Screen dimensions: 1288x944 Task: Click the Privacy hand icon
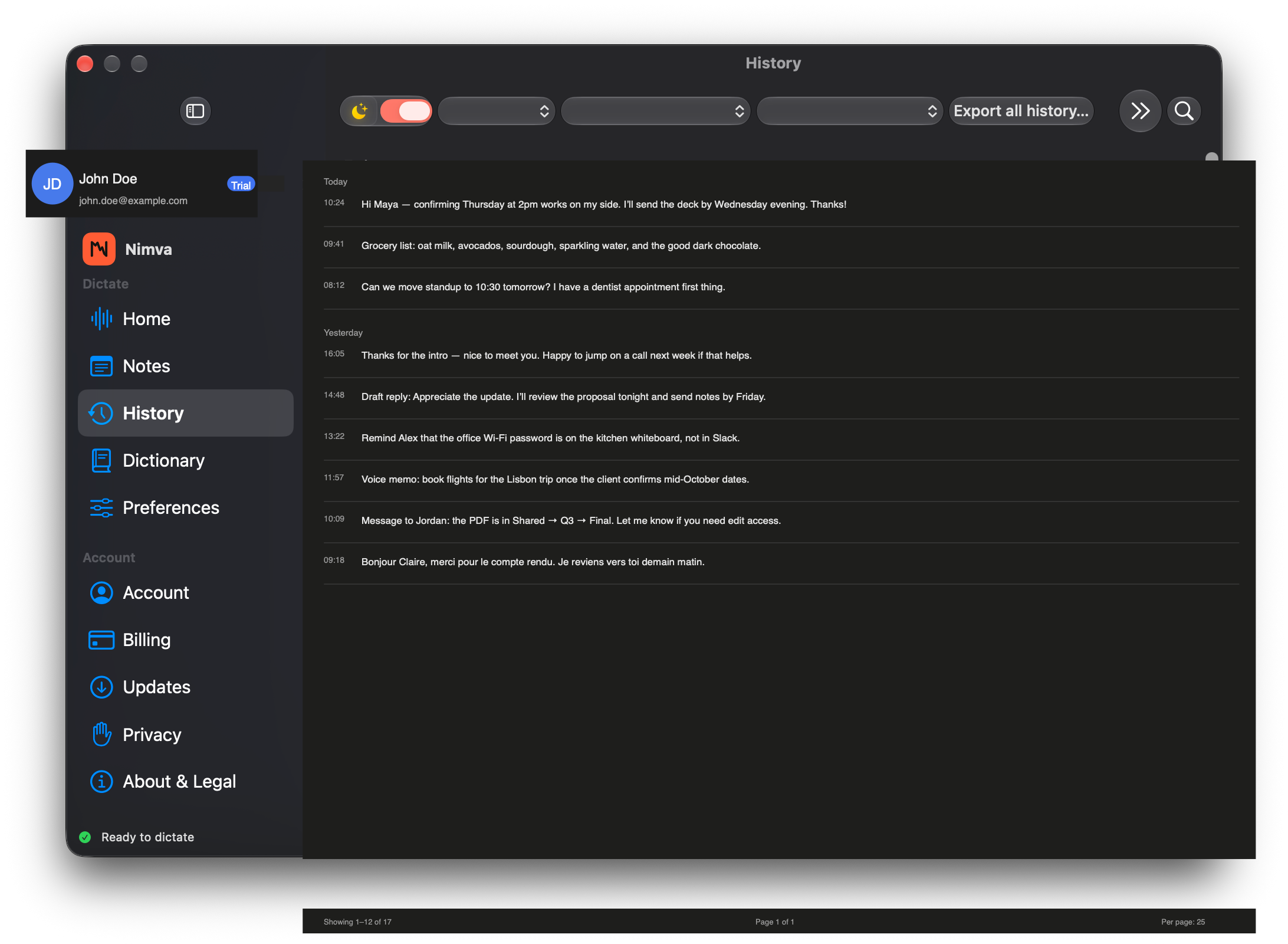tap(101, 734)
